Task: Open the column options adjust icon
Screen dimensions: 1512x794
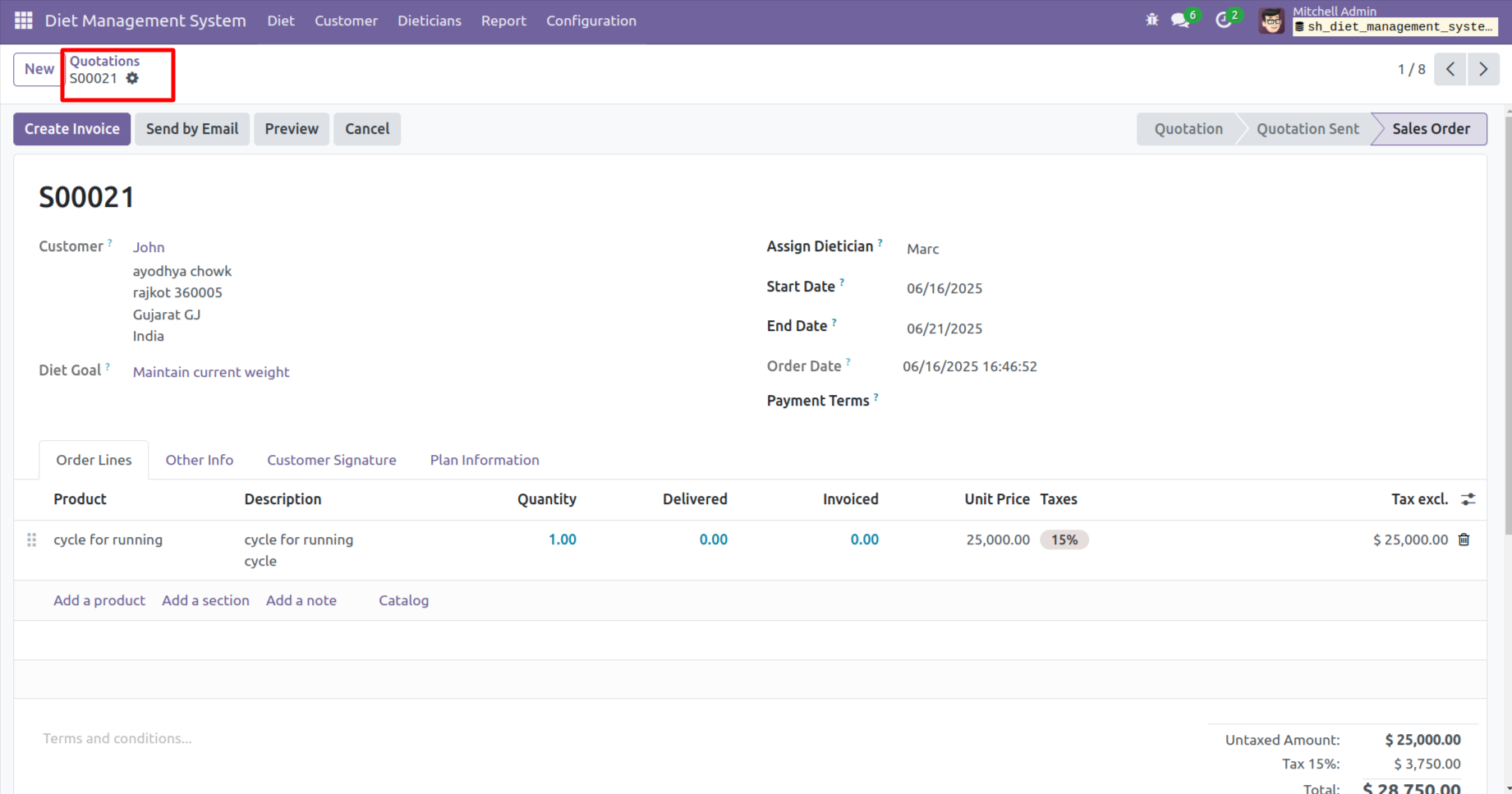Action: [x=1468, y=499]
